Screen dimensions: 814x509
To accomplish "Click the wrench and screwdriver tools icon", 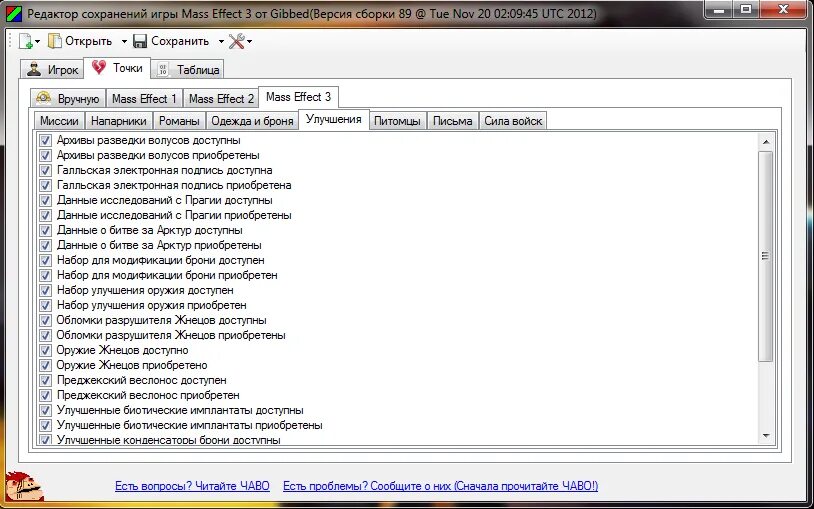I will [236, 41].
